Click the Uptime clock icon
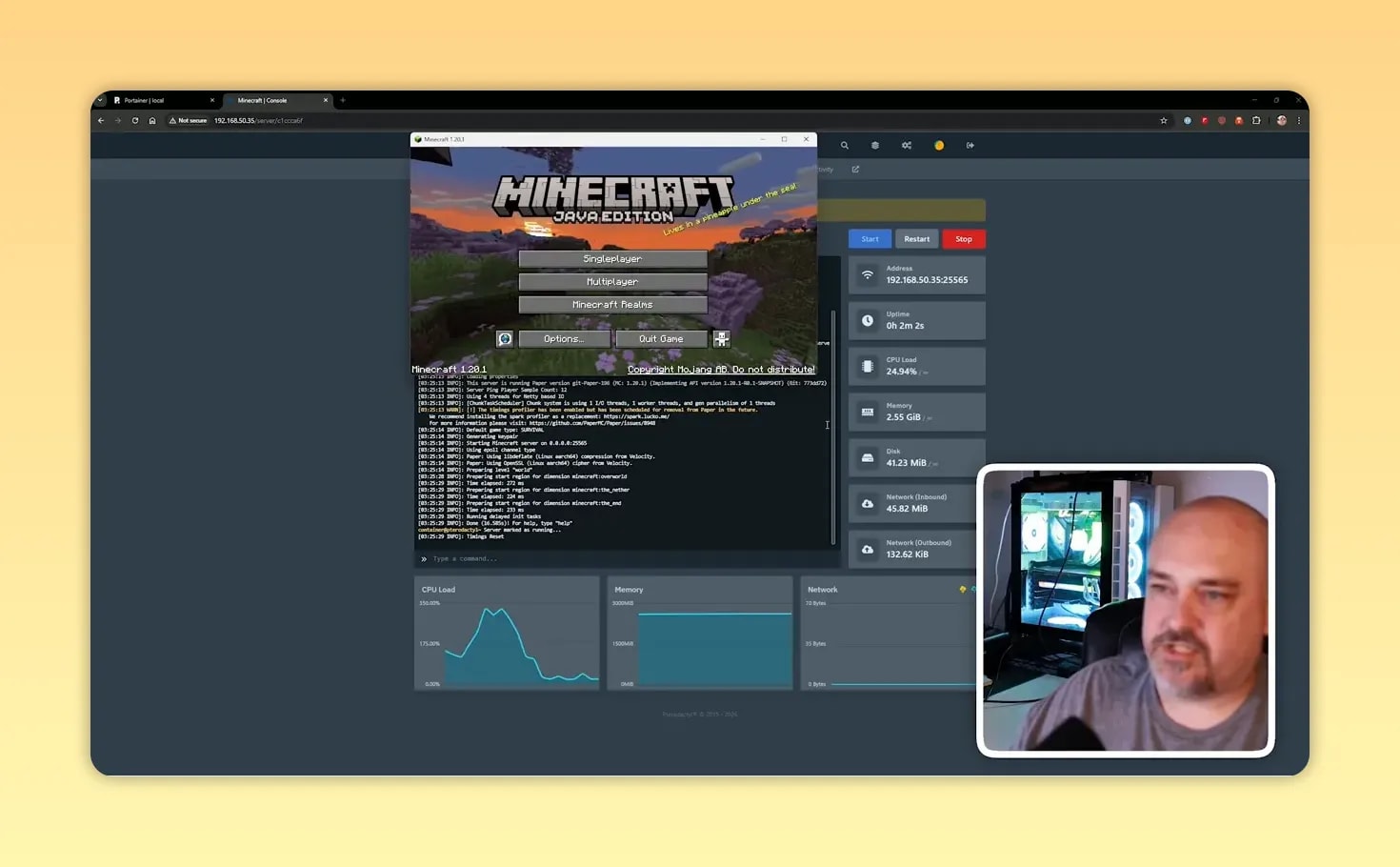The height and width of the screenshot is (867, 1400). (868, 320)
